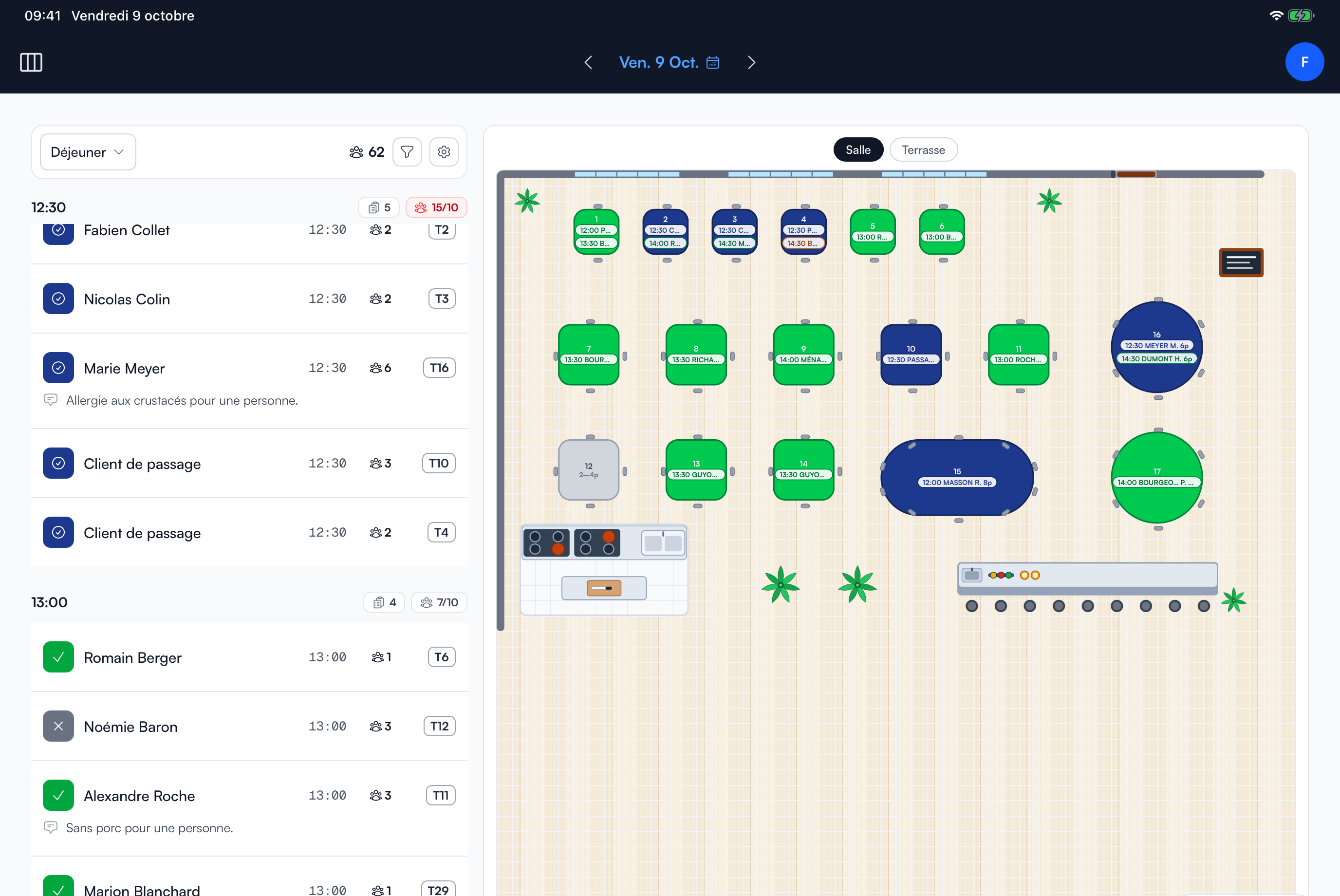The image size is (1340, 896).
Task: Select table 10 with Passa booking
Action: point(911,355)
